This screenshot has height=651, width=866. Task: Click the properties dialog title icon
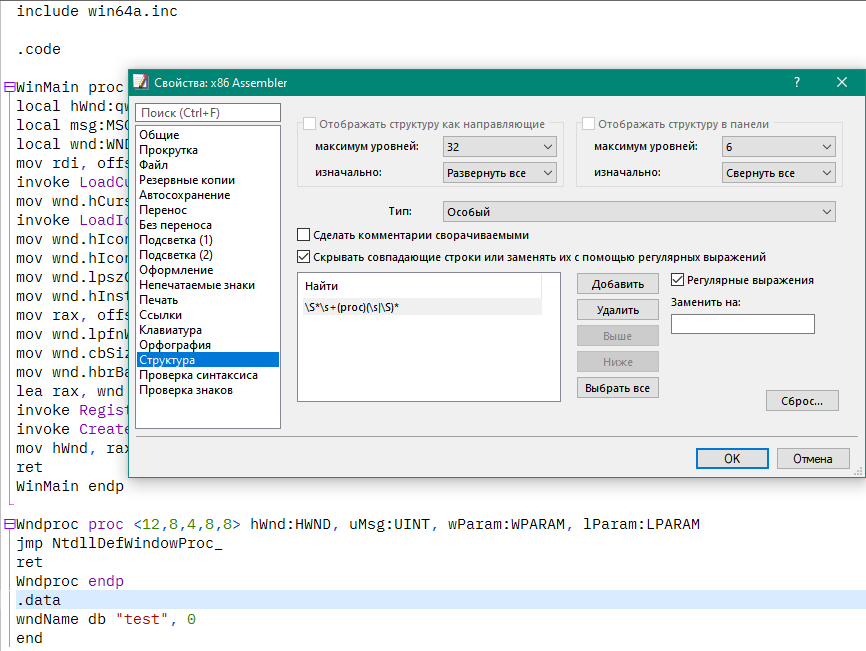pos(141,82)
